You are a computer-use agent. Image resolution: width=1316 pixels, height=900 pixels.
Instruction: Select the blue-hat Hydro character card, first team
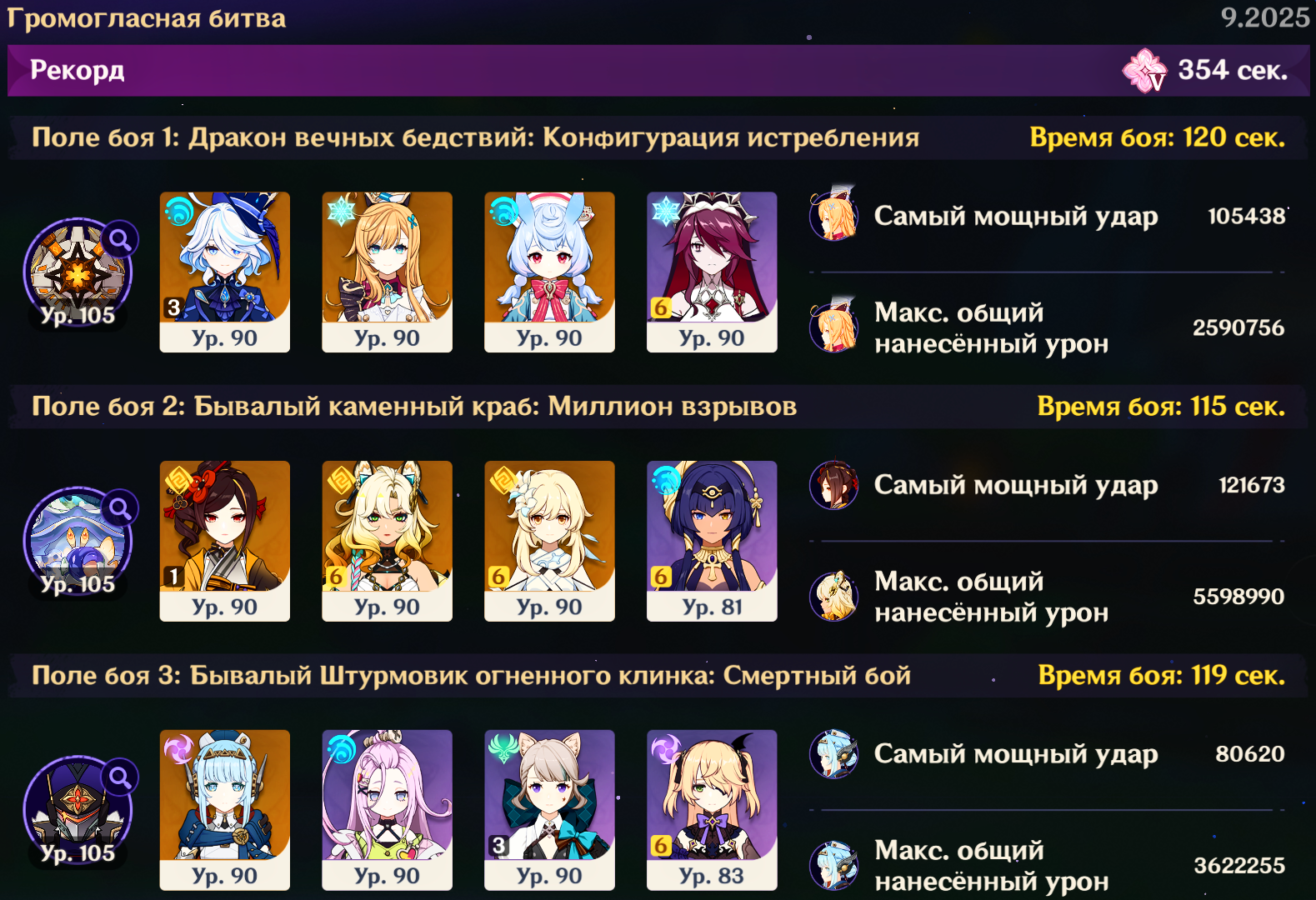point(225,272)
